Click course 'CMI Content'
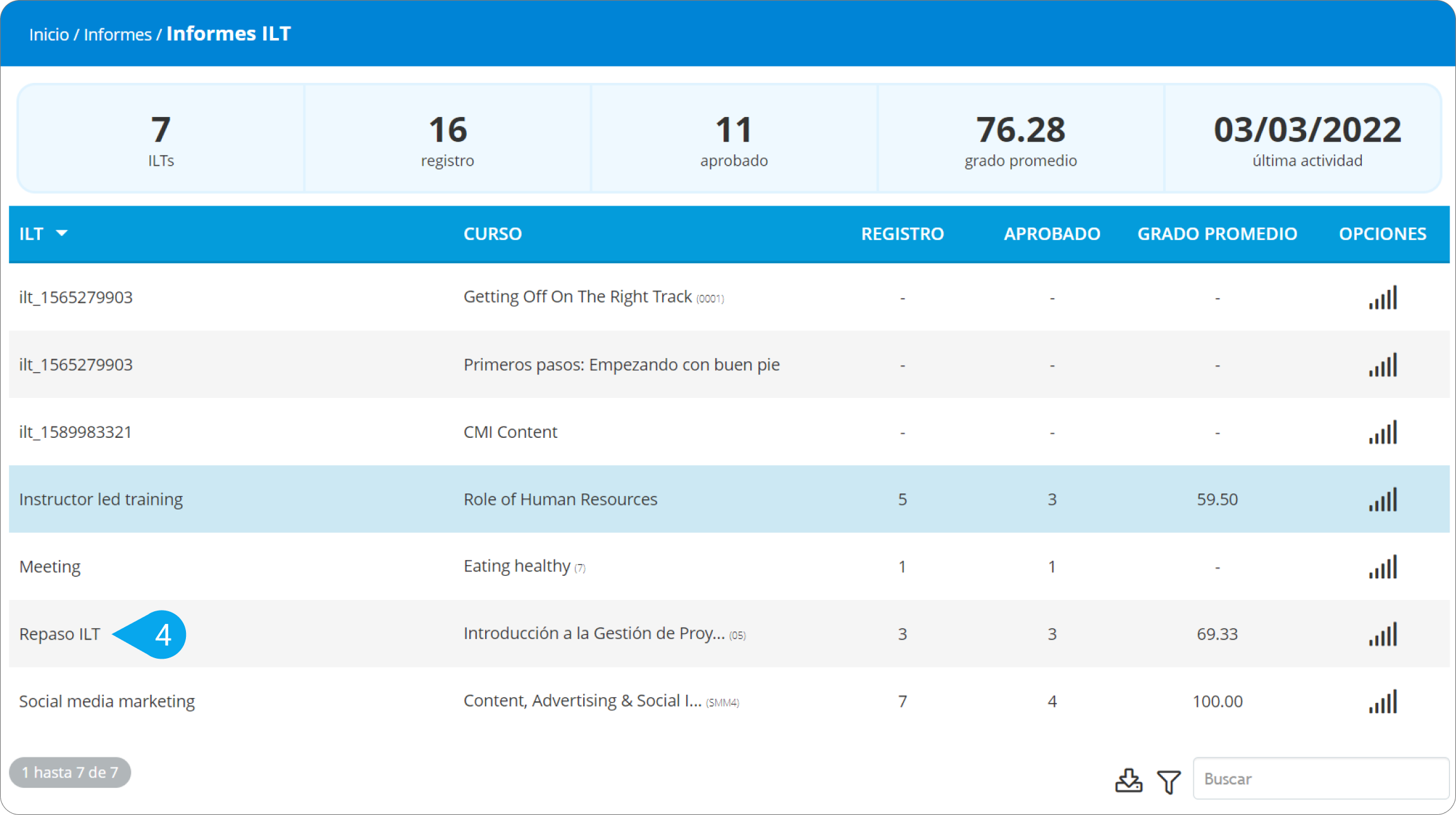 [x=510, y=432]
